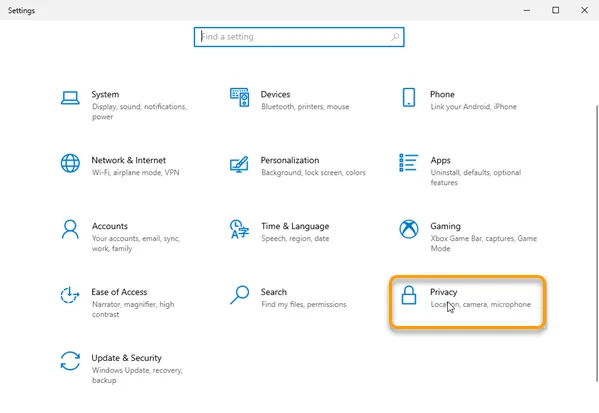Click the Devices keyboard and speaker icon
The height and width of the screenshot is (413, 599).
click(240, 97)
